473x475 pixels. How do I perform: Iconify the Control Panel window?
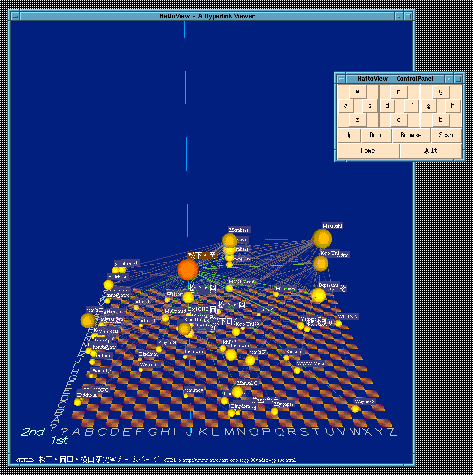pos(449,79)
